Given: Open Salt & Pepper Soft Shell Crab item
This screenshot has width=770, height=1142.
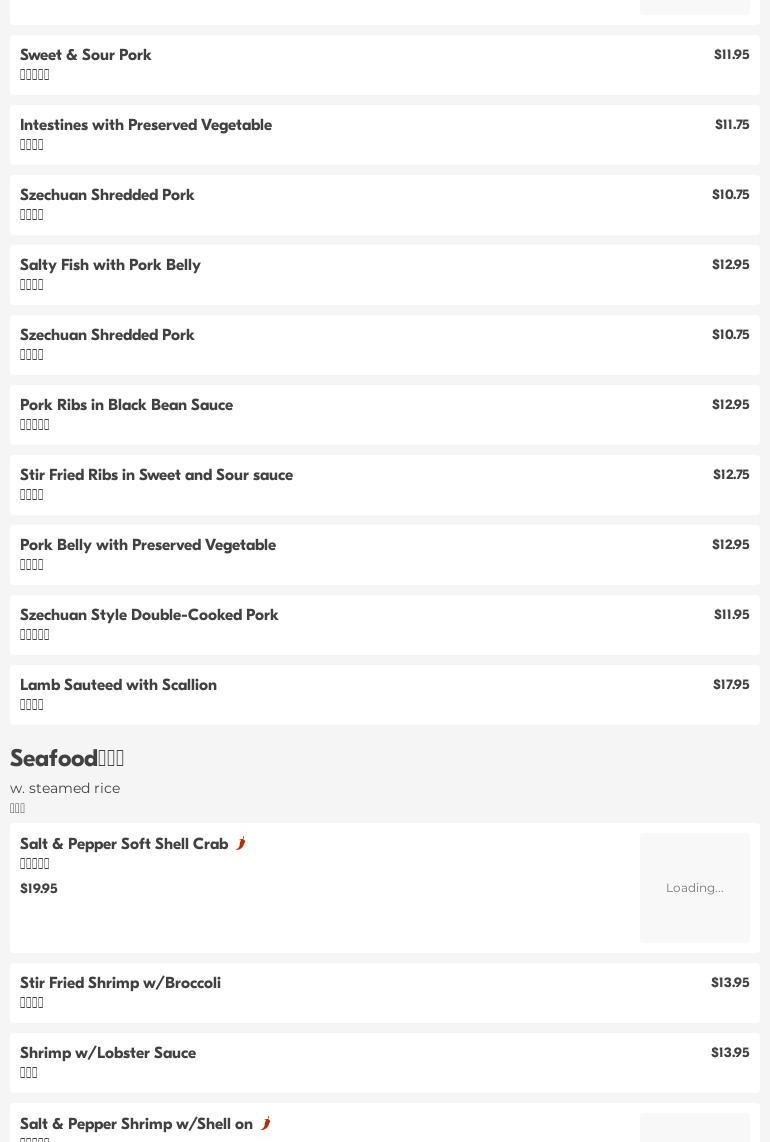Looking at the screenshot, I should tap(124, 844).
